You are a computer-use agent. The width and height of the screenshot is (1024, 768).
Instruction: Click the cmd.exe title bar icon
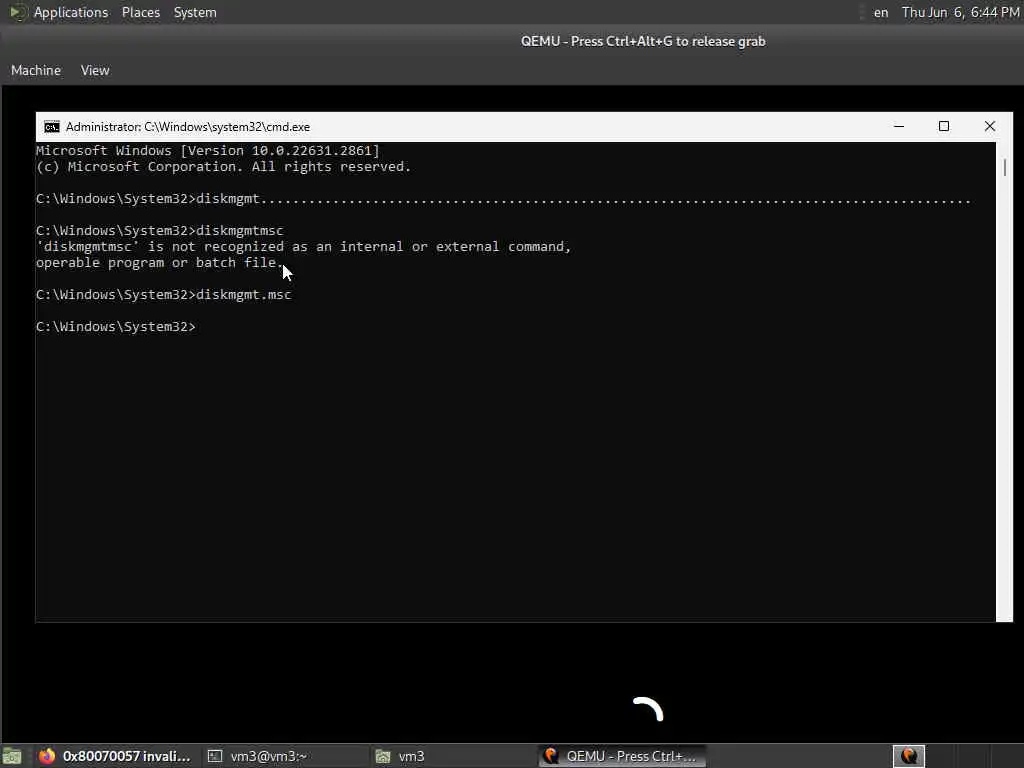tap(52, 127)
